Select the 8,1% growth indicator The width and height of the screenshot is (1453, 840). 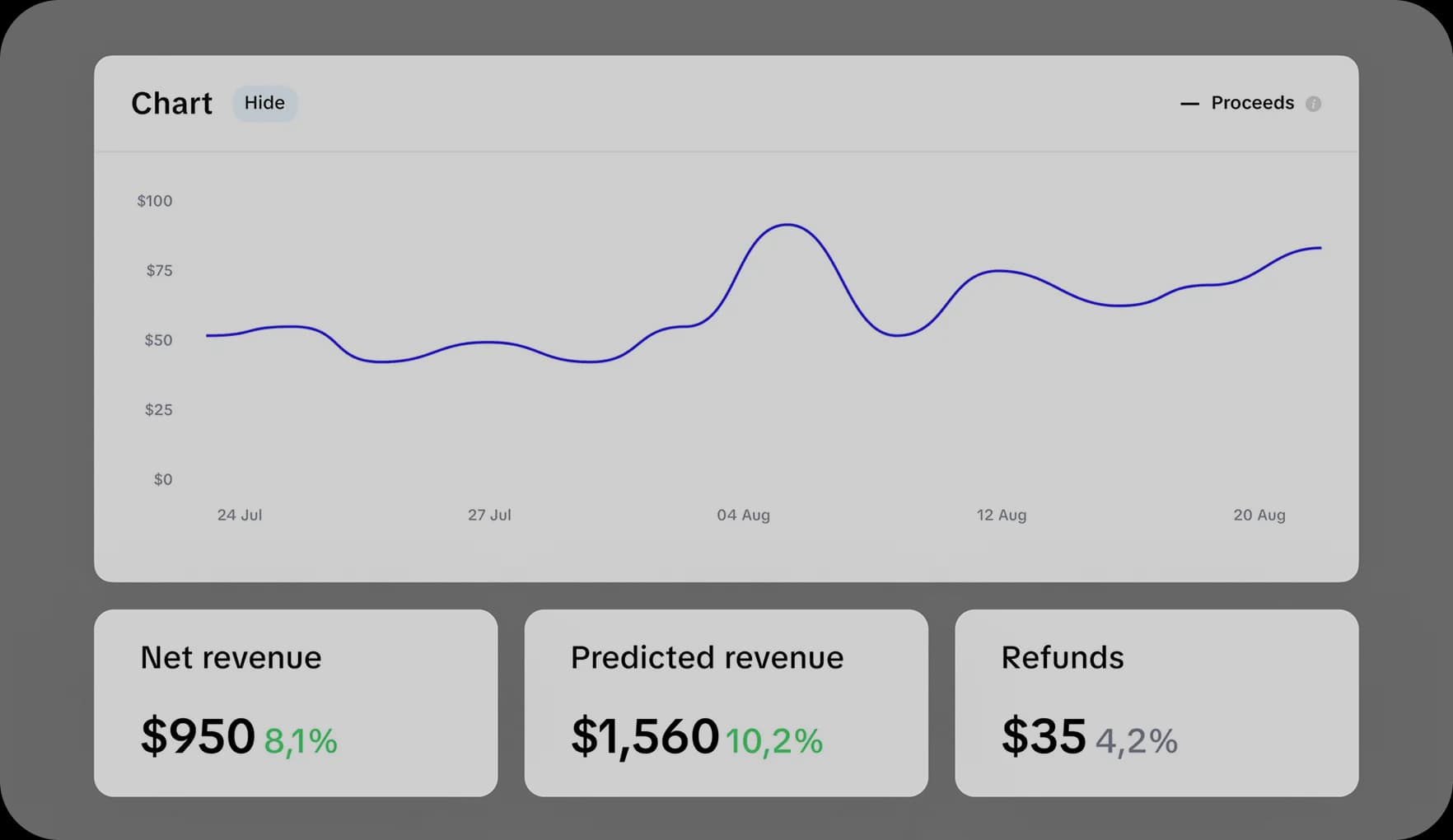(301, 740)
